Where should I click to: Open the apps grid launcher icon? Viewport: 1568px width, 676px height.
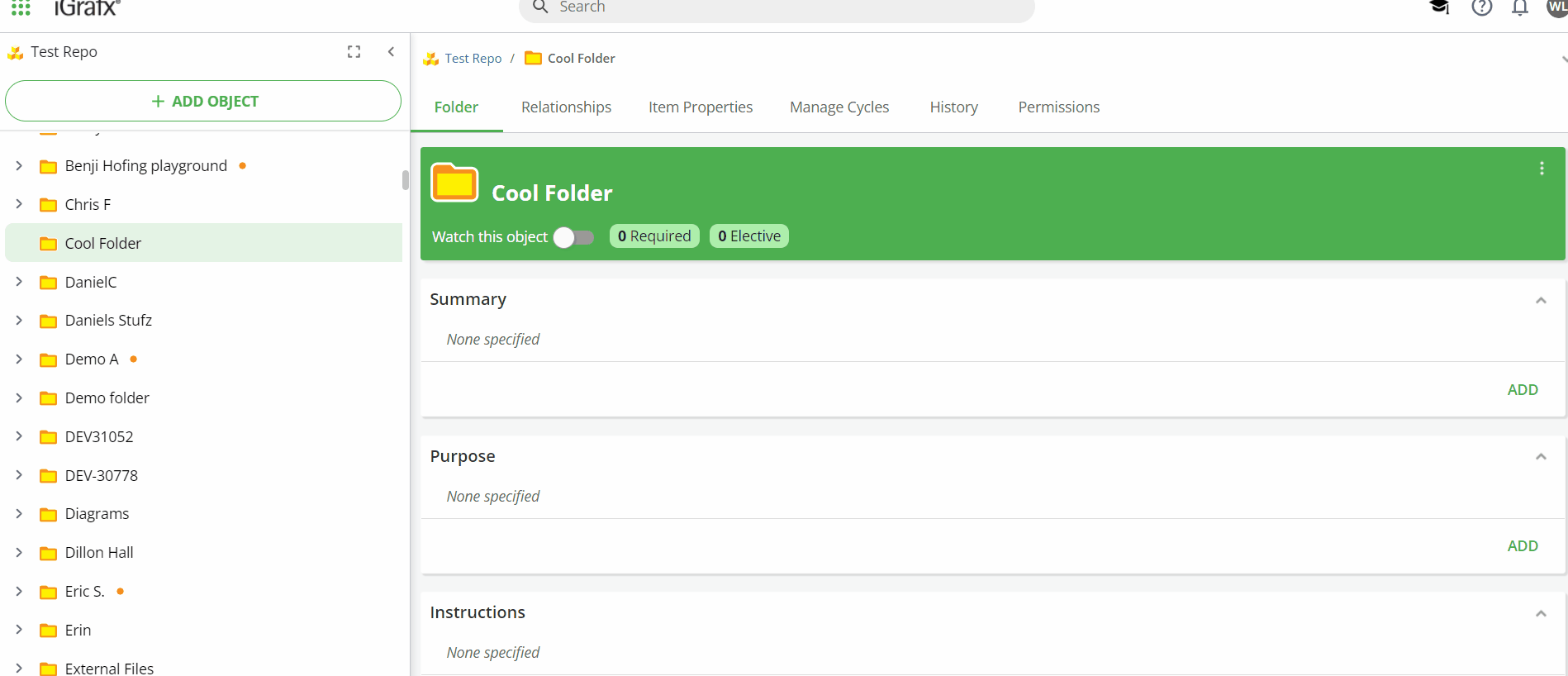coord(21,7)
